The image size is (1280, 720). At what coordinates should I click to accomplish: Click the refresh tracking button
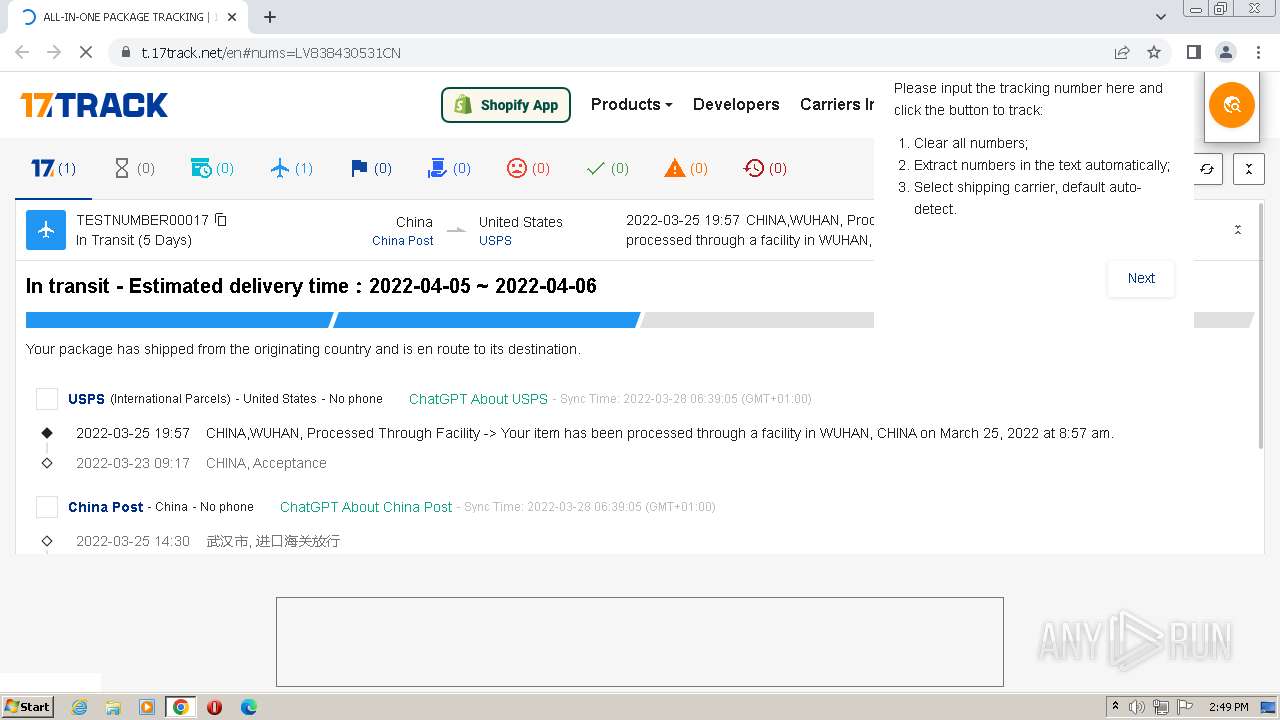1207,169
